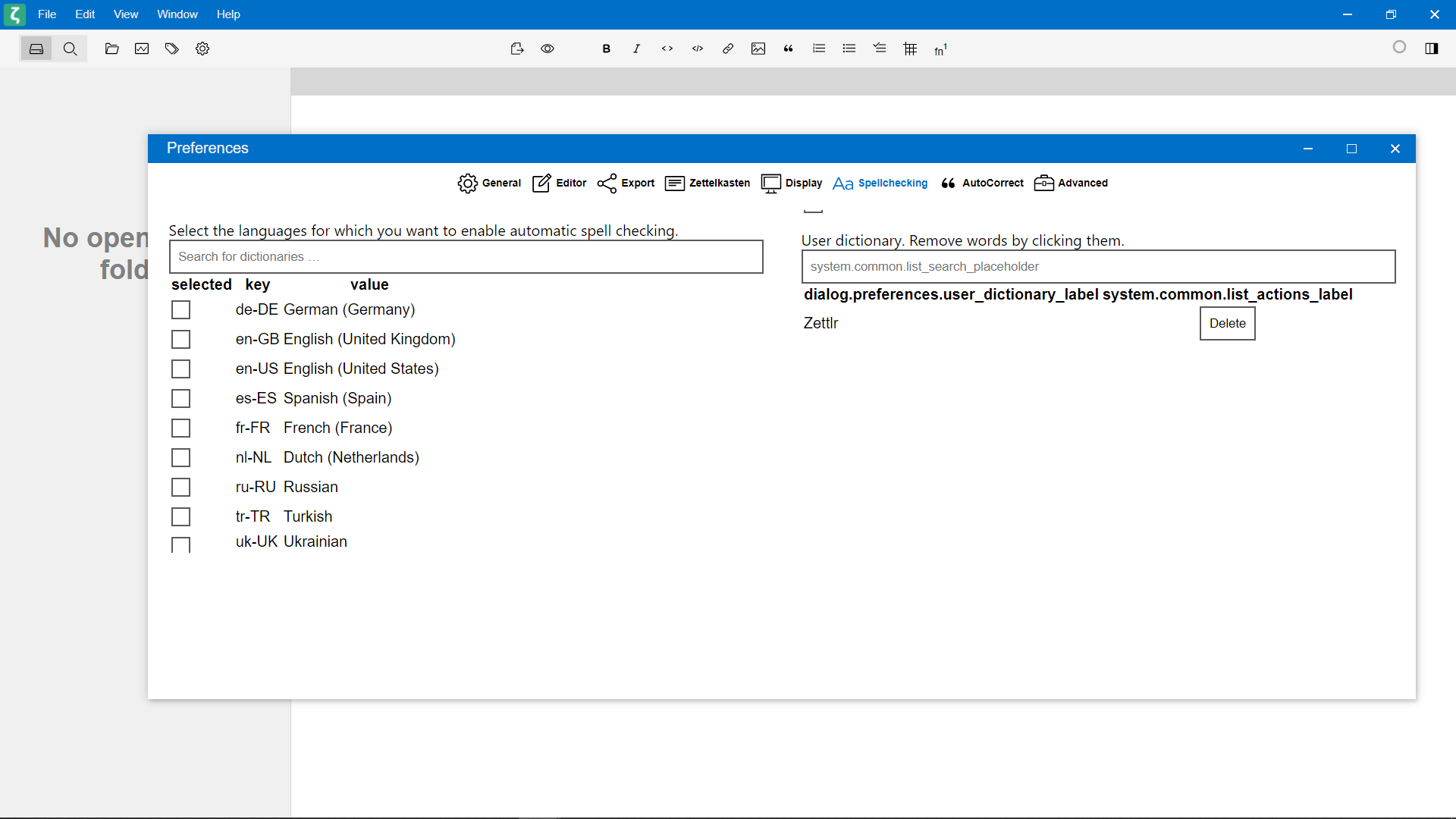Insert a link with the link icon

pos(728,49)
